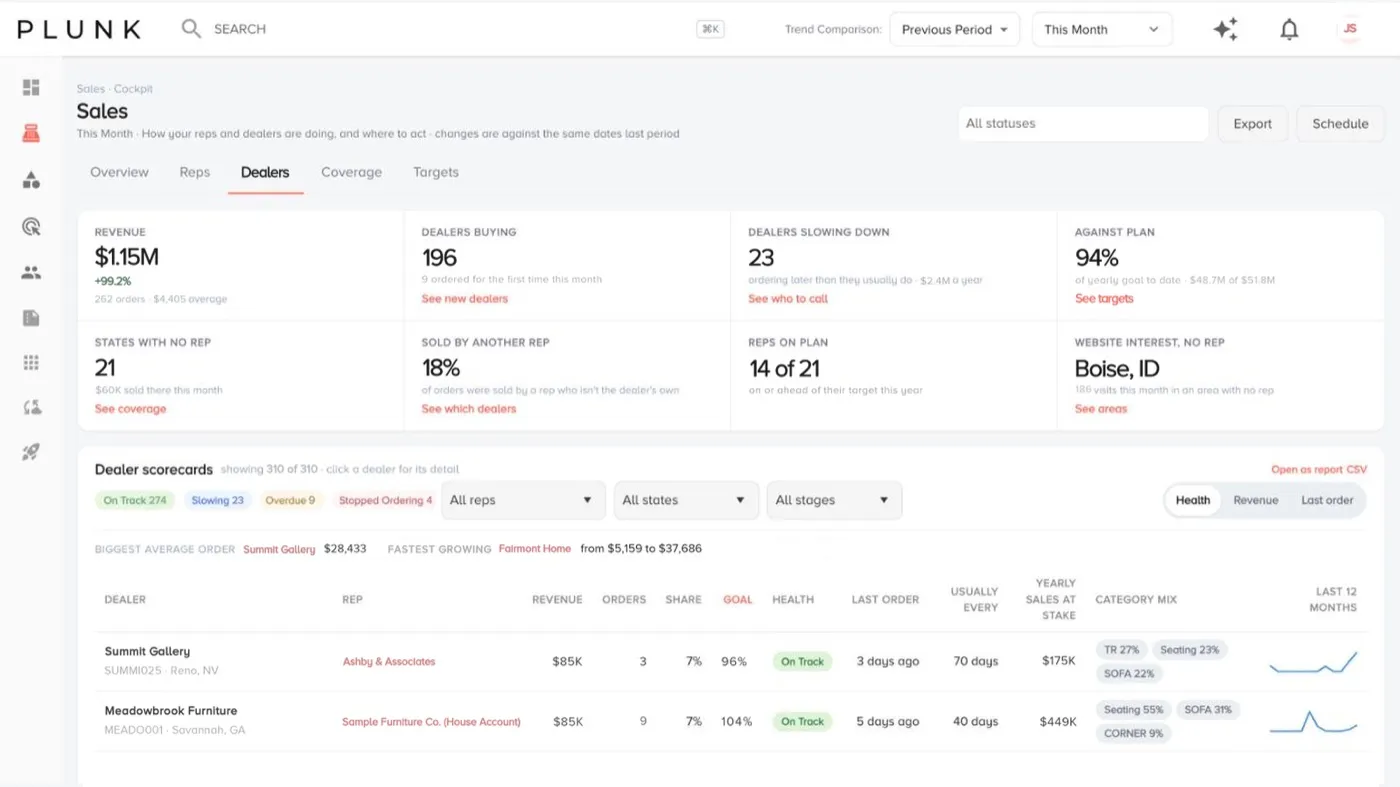Go to the Plunk logo home
Viewport: 1400px width, 787px height.
point(79,29)
